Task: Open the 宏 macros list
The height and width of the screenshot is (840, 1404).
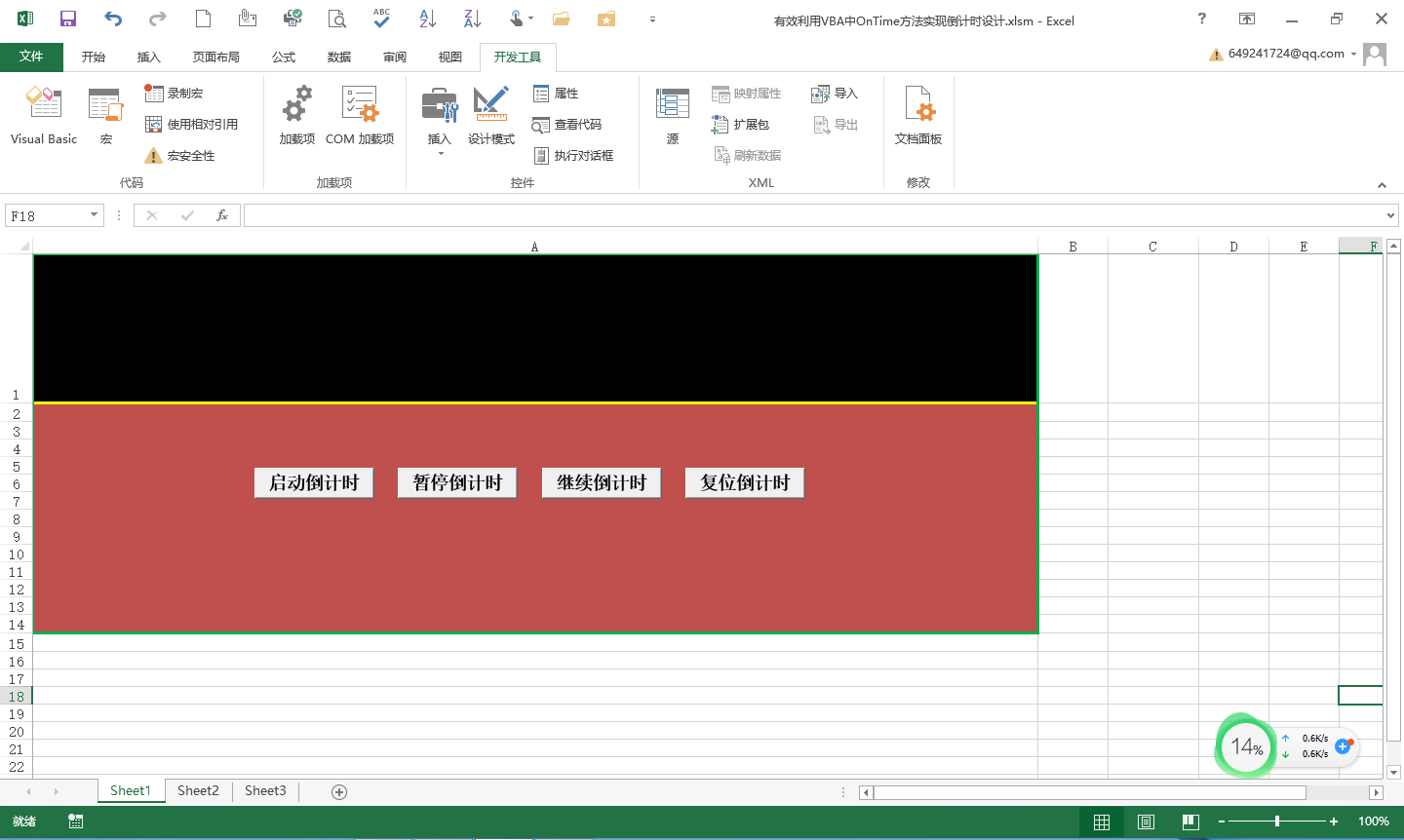Action: click(105, 116)
